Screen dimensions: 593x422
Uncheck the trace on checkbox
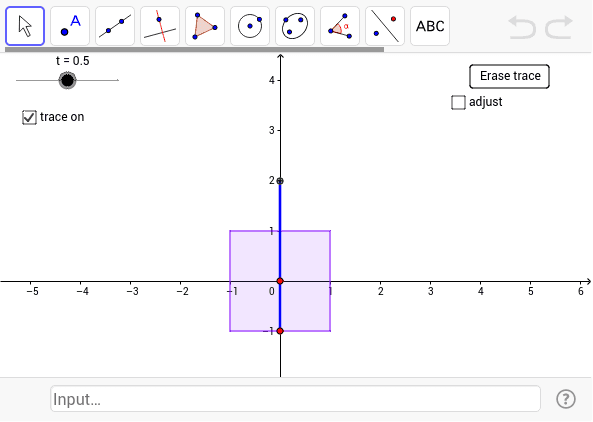pos(29,117)
